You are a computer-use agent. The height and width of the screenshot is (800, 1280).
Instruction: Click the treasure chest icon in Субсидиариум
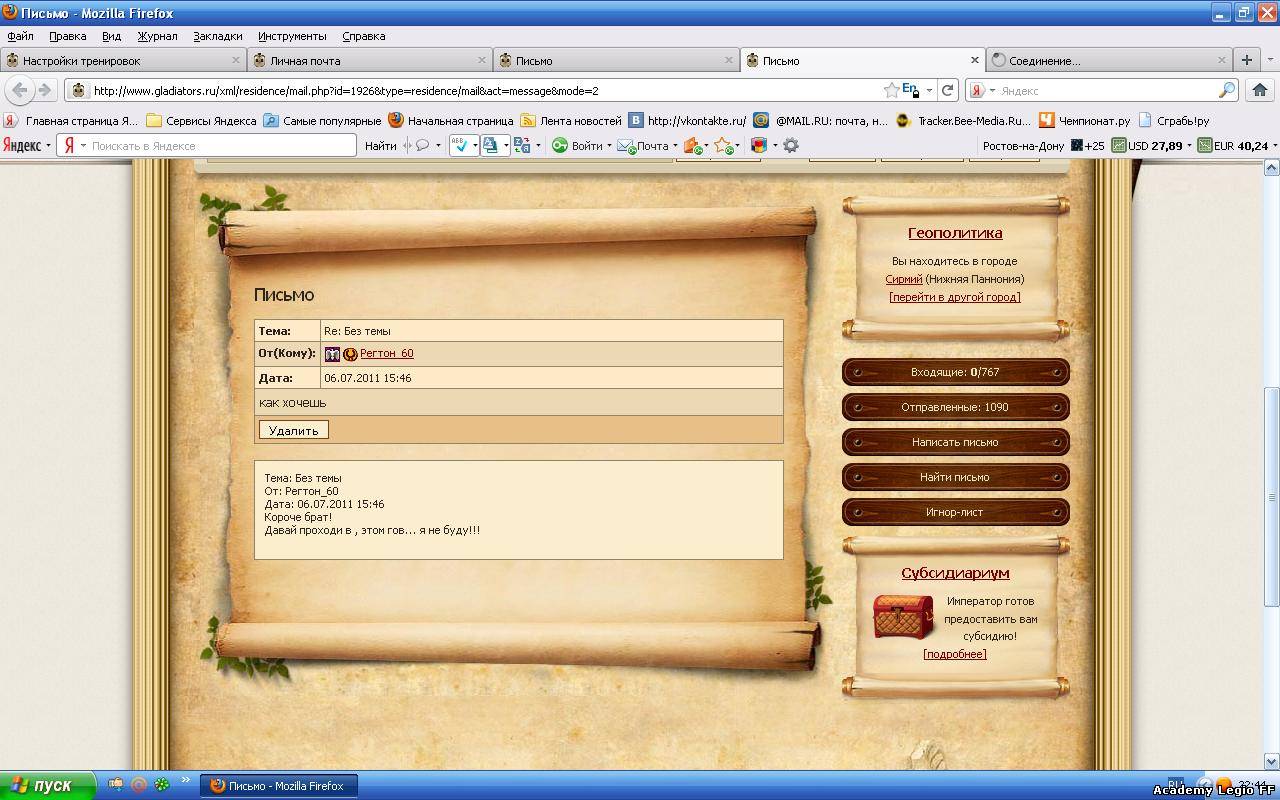click(903, 616)
